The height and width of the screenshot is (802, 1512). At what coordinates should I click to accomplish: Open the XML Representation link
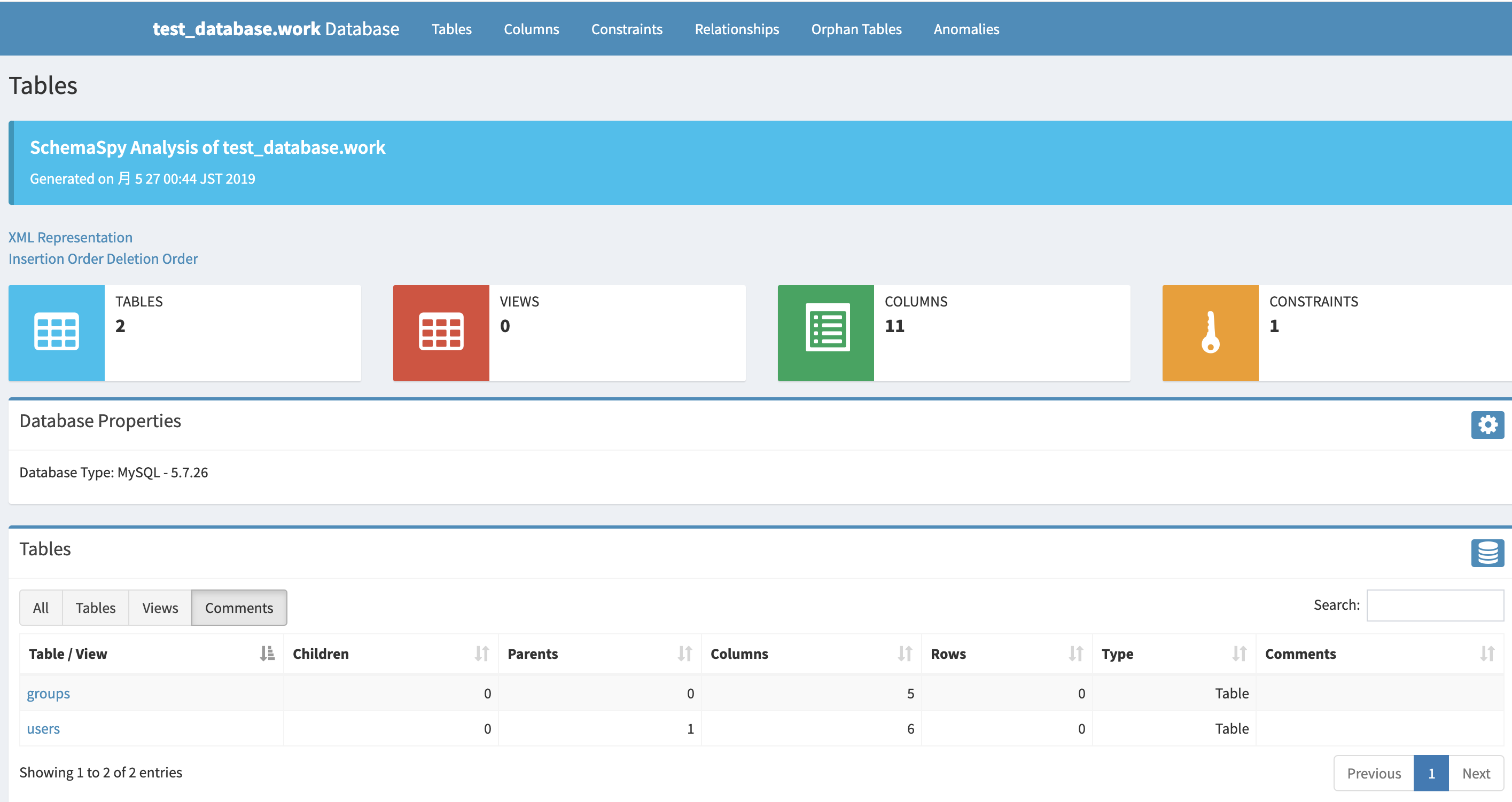point(71,237)
